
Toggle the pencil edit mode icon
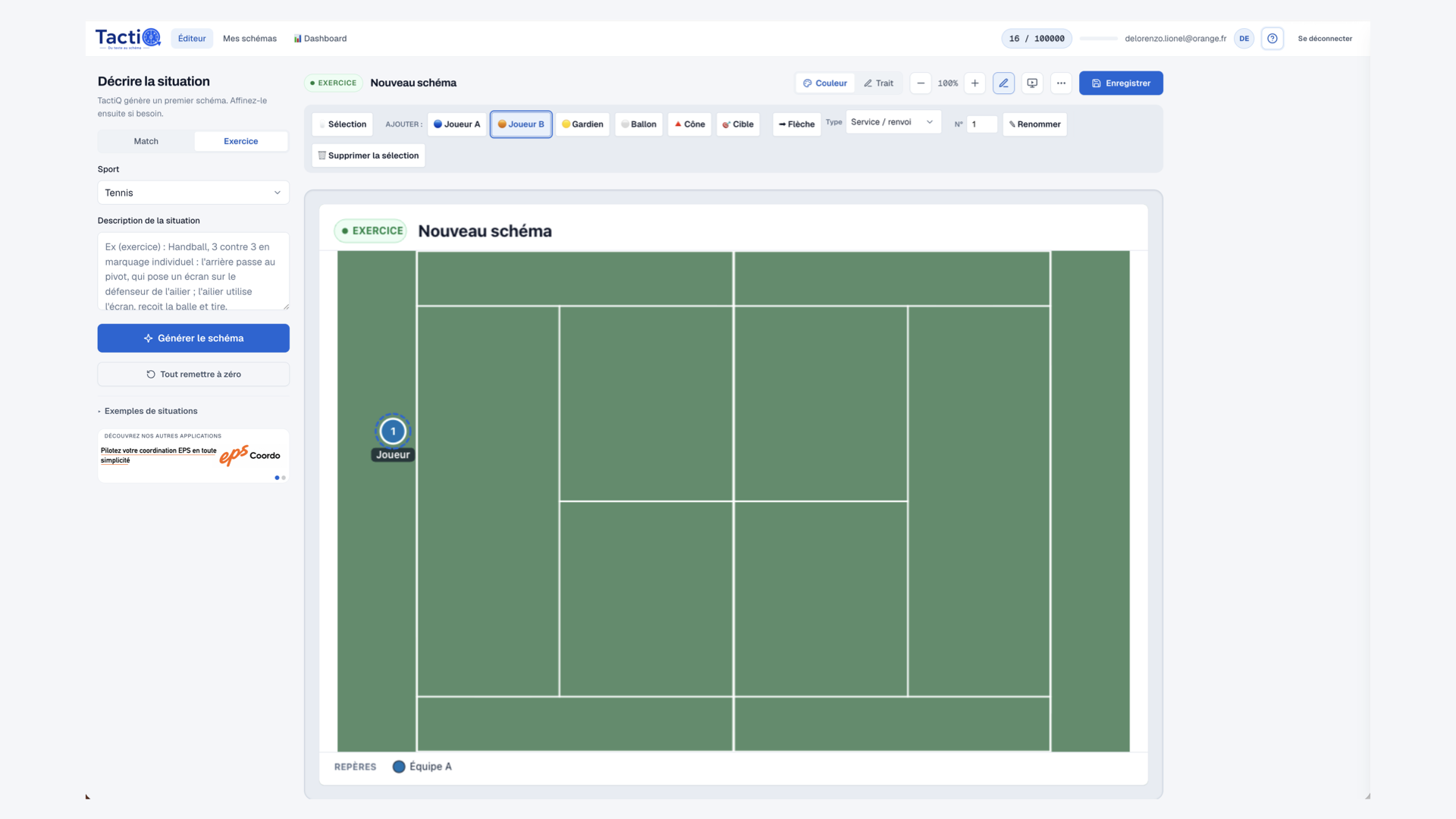tap(1004, 83)
